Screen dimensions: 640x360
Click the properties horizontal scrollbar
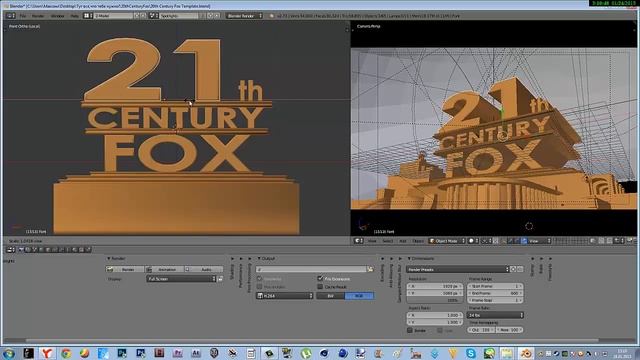pyautogui.click(x=312, y=340)
